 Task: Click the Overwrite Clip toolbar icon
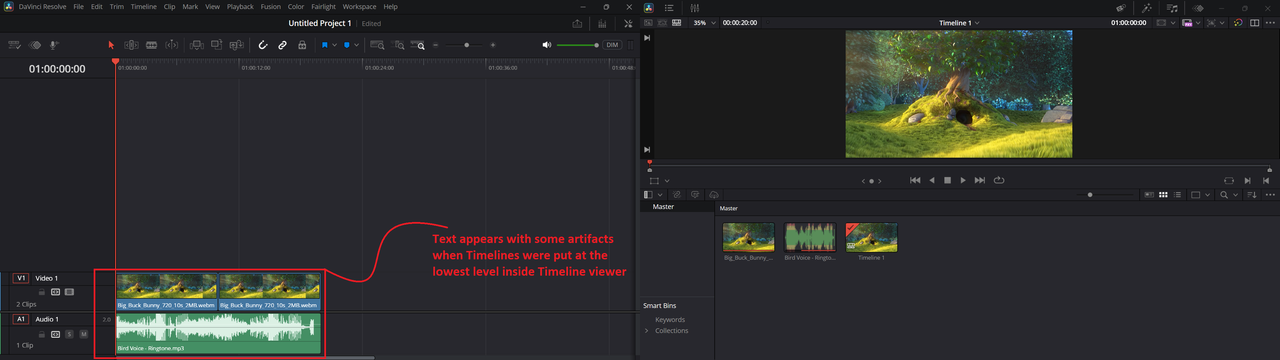pyautogui.click(x=216, y=45)
